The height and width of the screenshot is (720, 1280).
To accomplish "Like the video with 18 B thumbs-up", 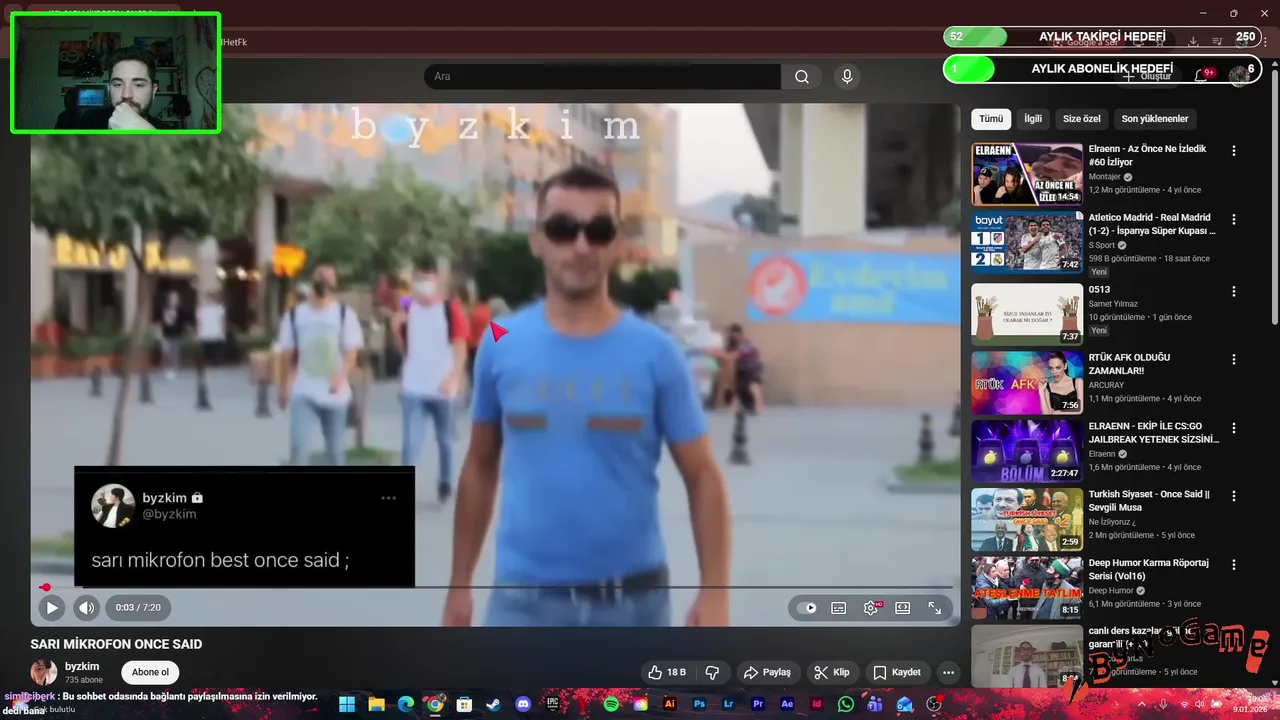I will (667, 672).
